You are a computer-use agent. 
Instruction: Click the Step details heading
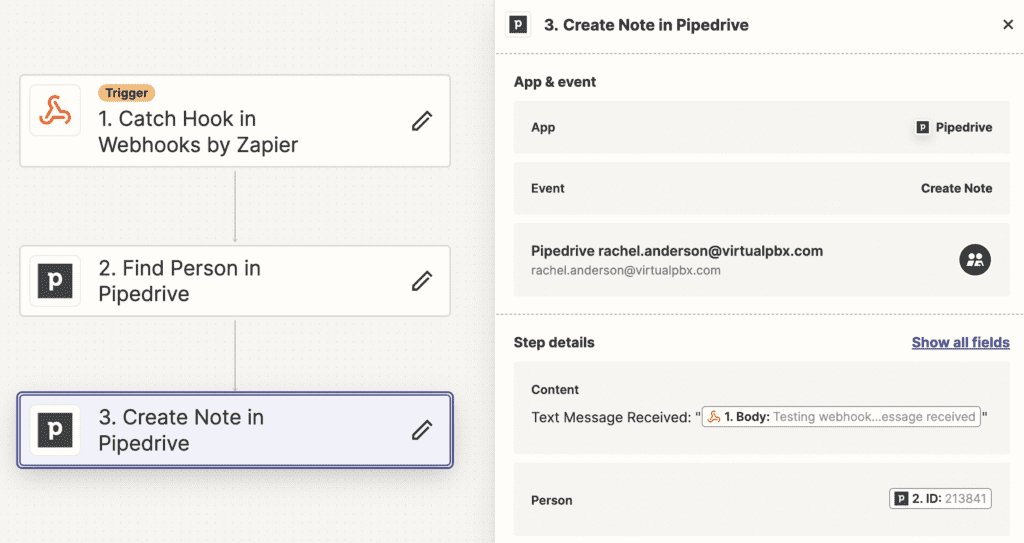(x=554, y=342)
